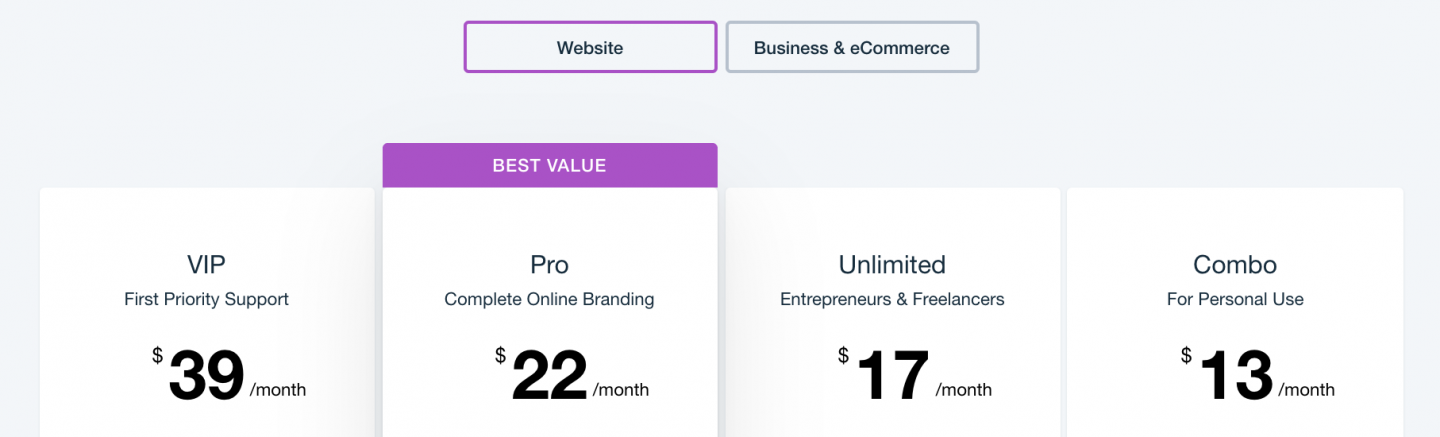Click the purple BEST VALUE banner
The image size is (1440, 437).
[x=549, y=165]
